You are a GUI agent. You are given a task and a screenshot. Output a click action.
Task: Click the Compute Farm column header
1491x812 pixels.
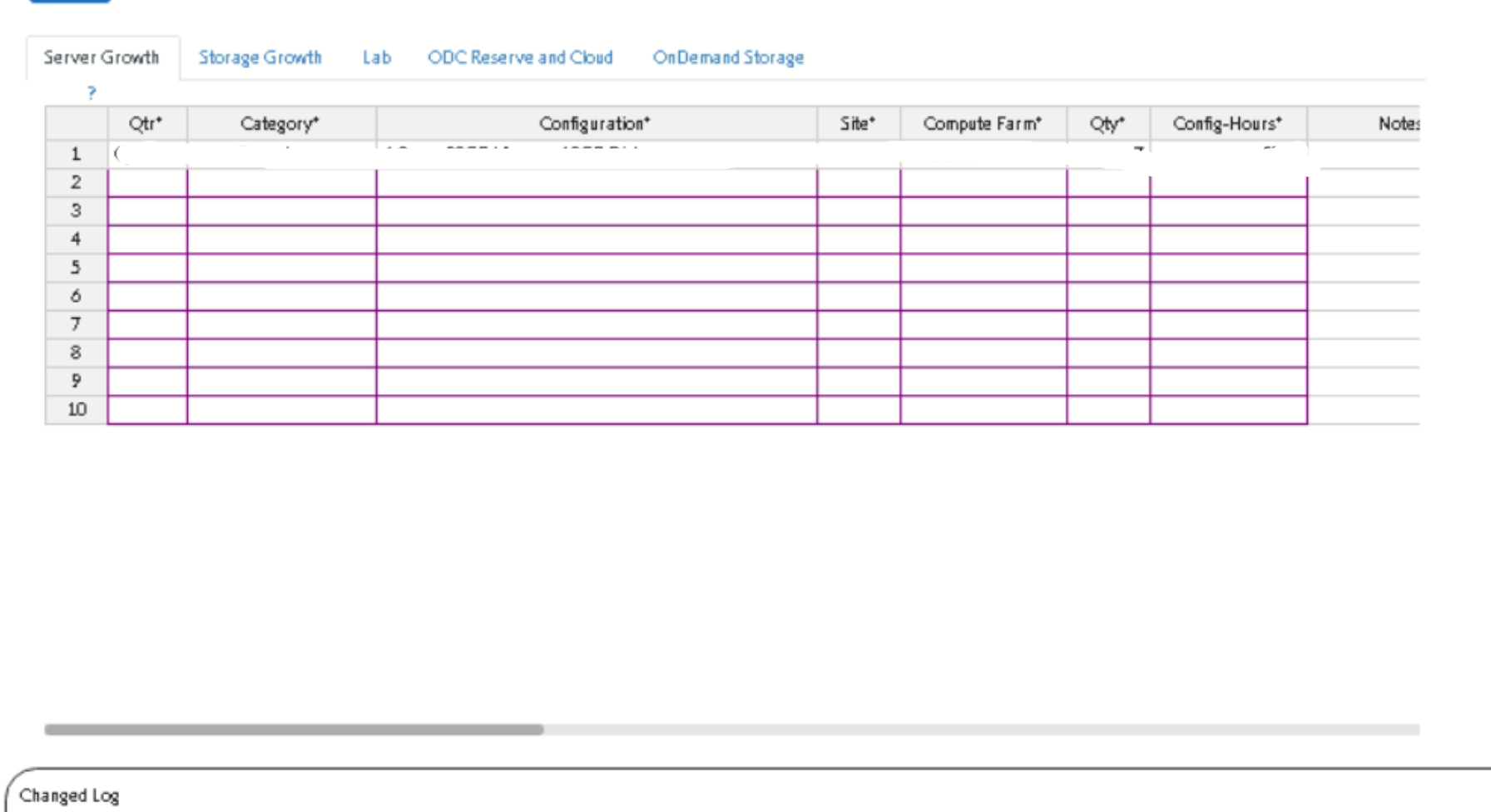pos(983,124)
